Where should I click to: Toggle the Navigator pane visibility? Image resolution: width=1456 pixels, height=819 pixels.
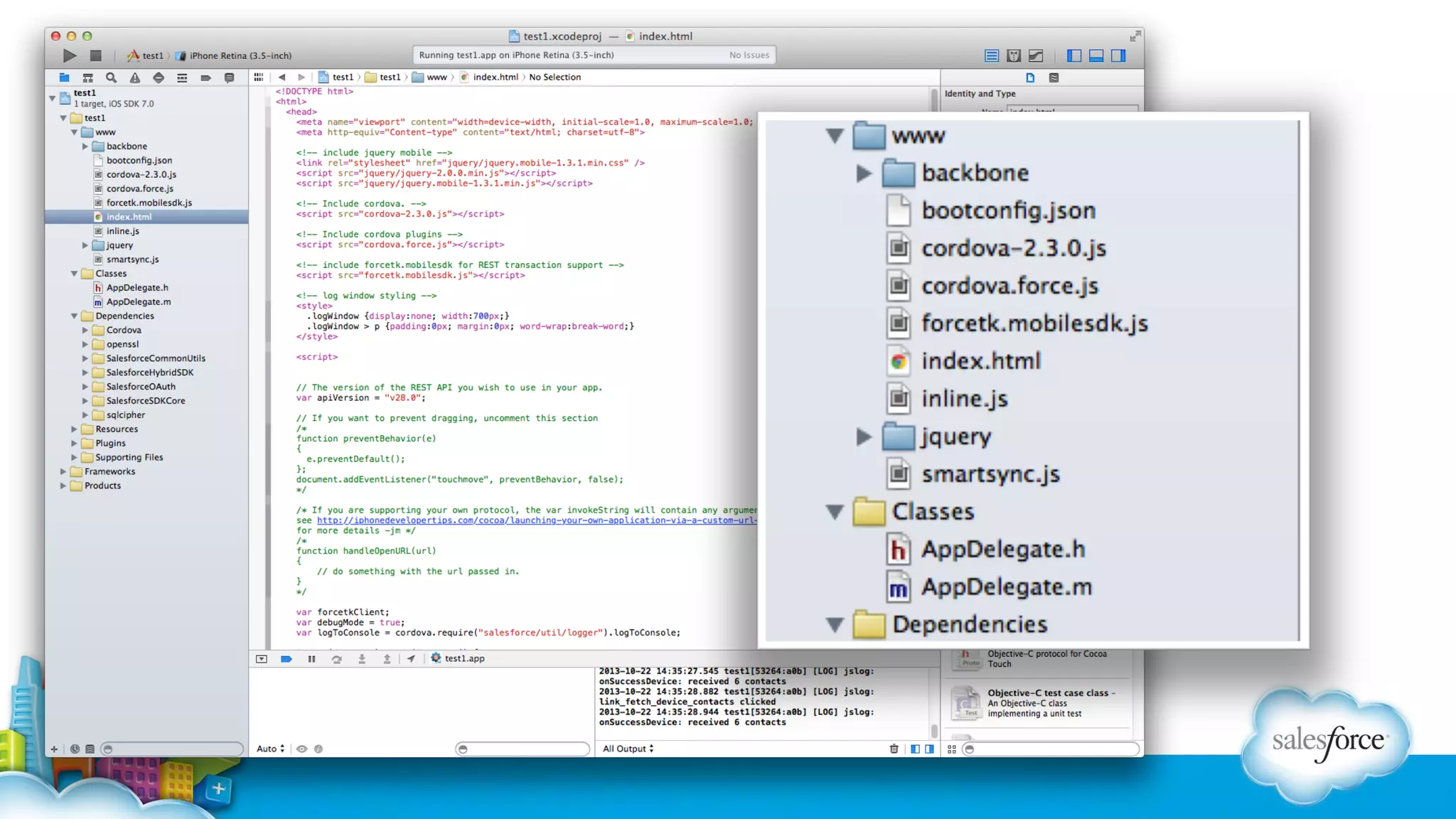click(x=1074, y=55)
